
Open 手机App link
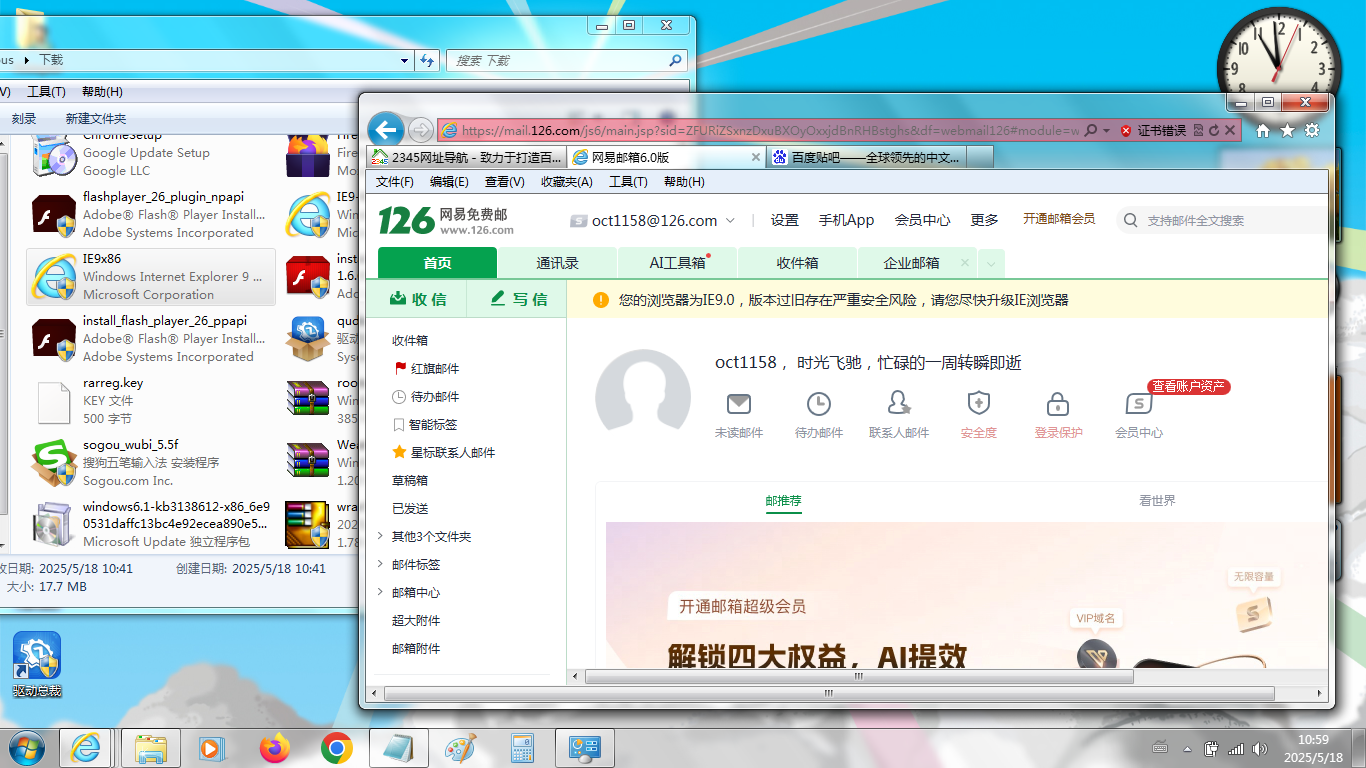(847, 220)
